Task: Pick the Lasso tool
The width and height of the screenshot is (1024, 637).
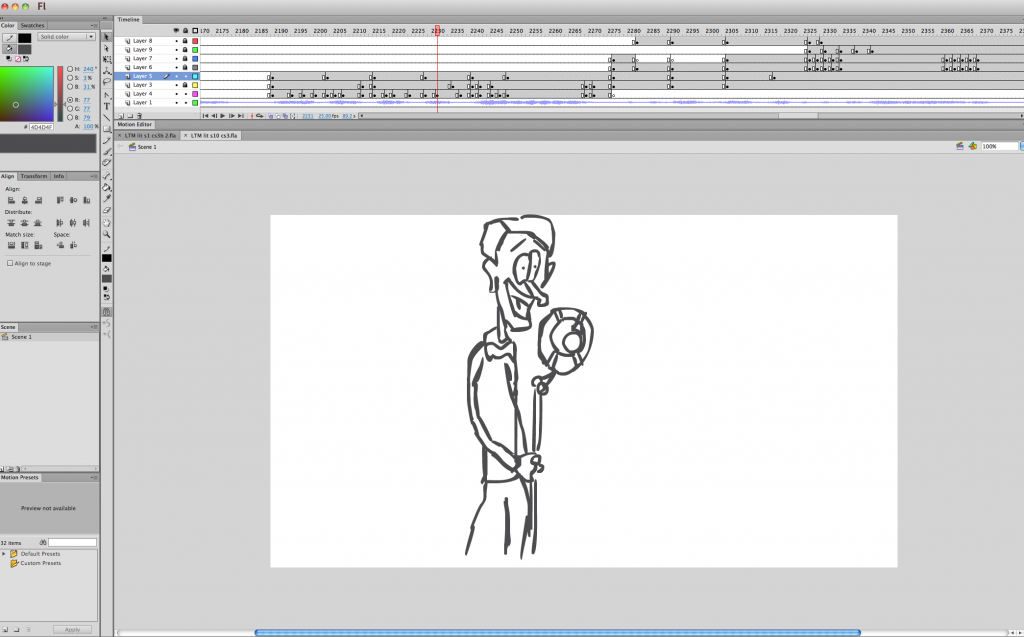Action: pos(106,82)
